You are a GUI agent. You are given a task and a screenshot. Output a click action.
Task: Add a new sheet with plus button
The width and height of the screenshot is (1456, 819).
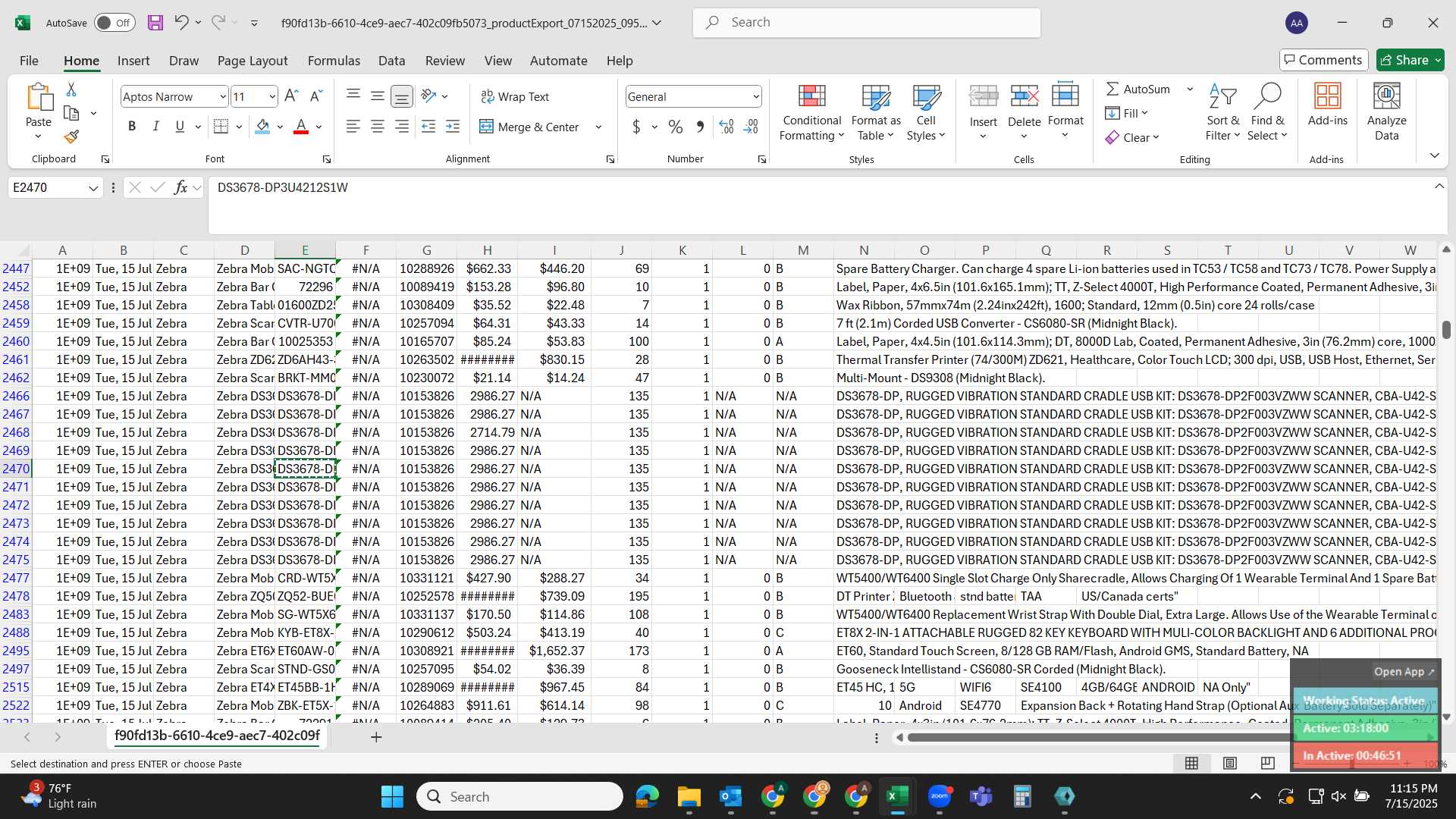click(375, 736)
